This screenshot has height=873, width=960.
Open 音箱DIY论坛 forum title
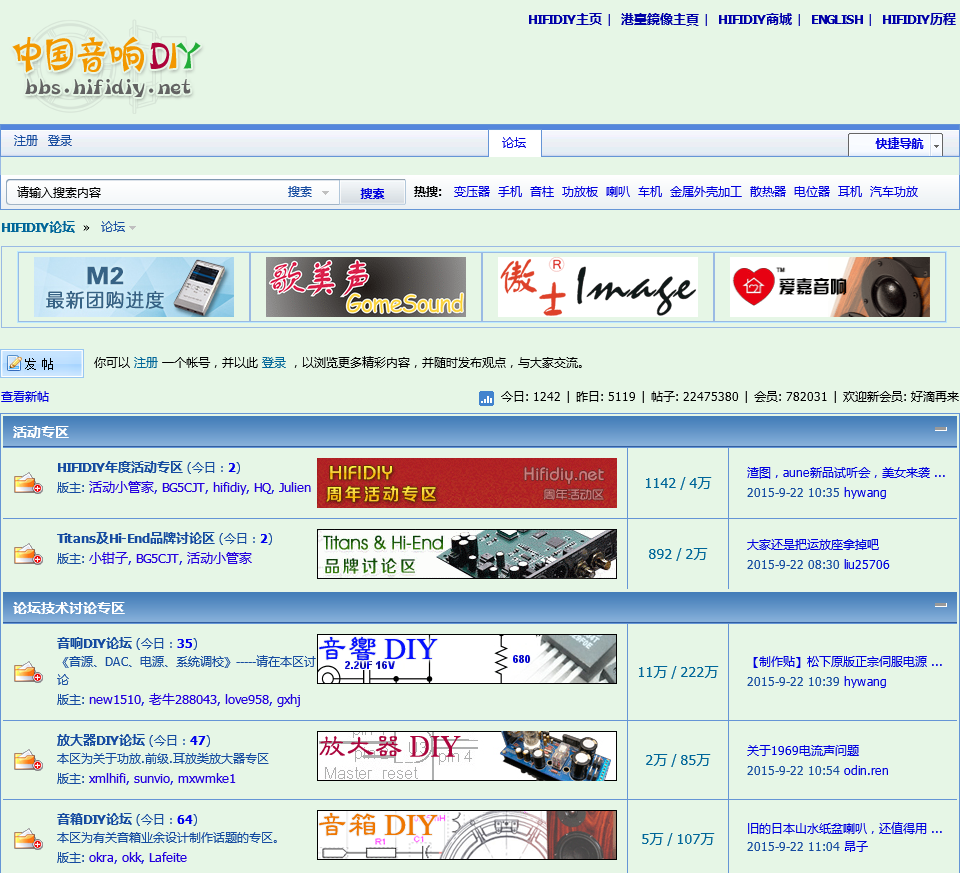94,820
